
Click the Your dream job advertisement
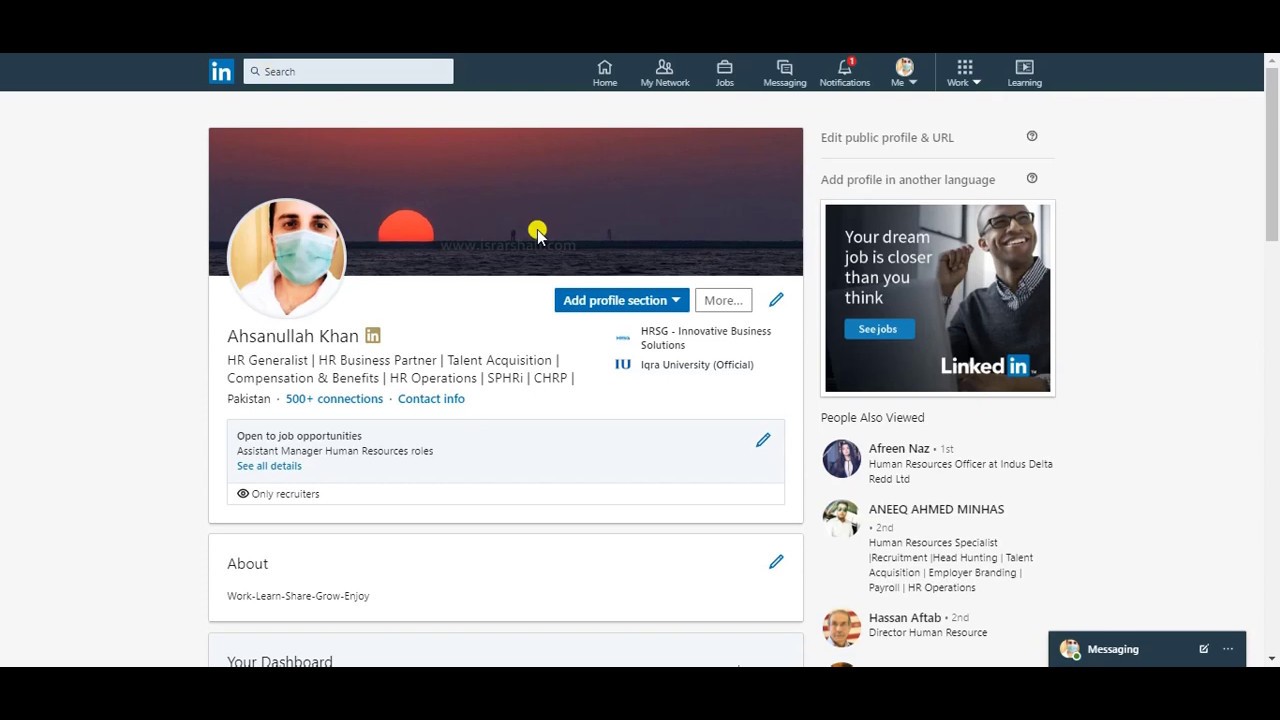(938, 298)
